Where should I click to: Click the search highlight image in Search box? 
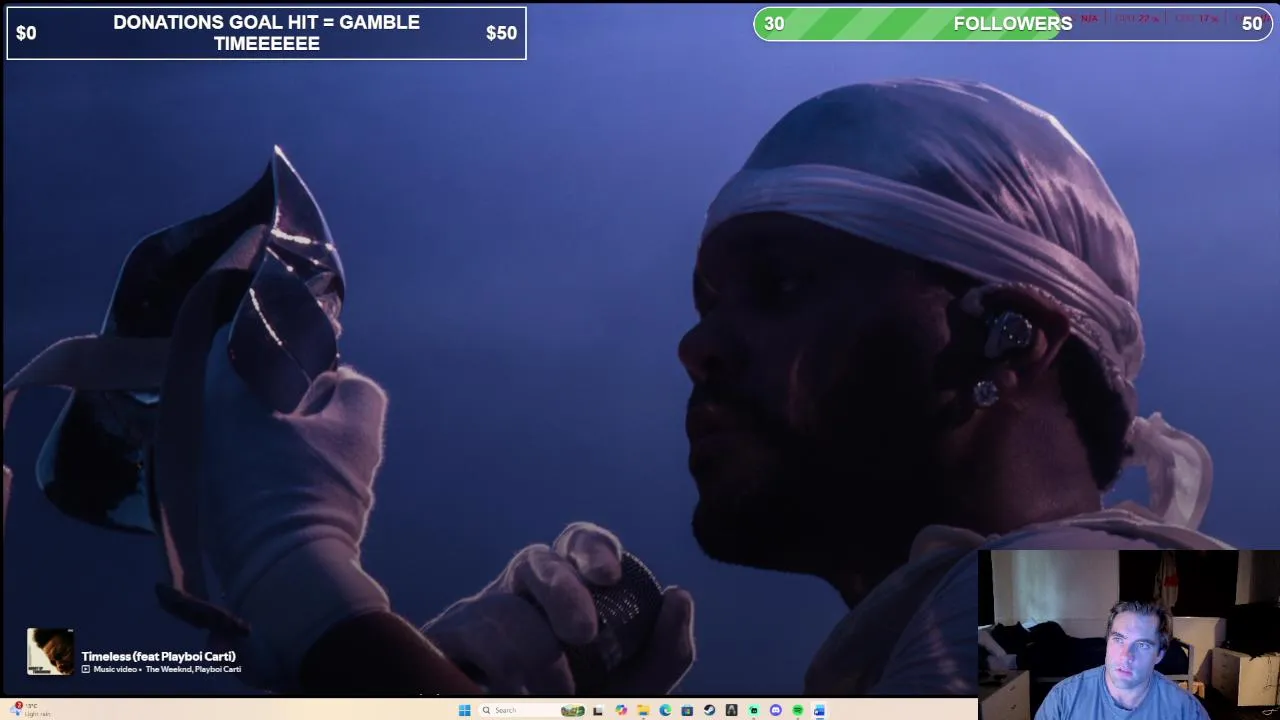point(572,710)
